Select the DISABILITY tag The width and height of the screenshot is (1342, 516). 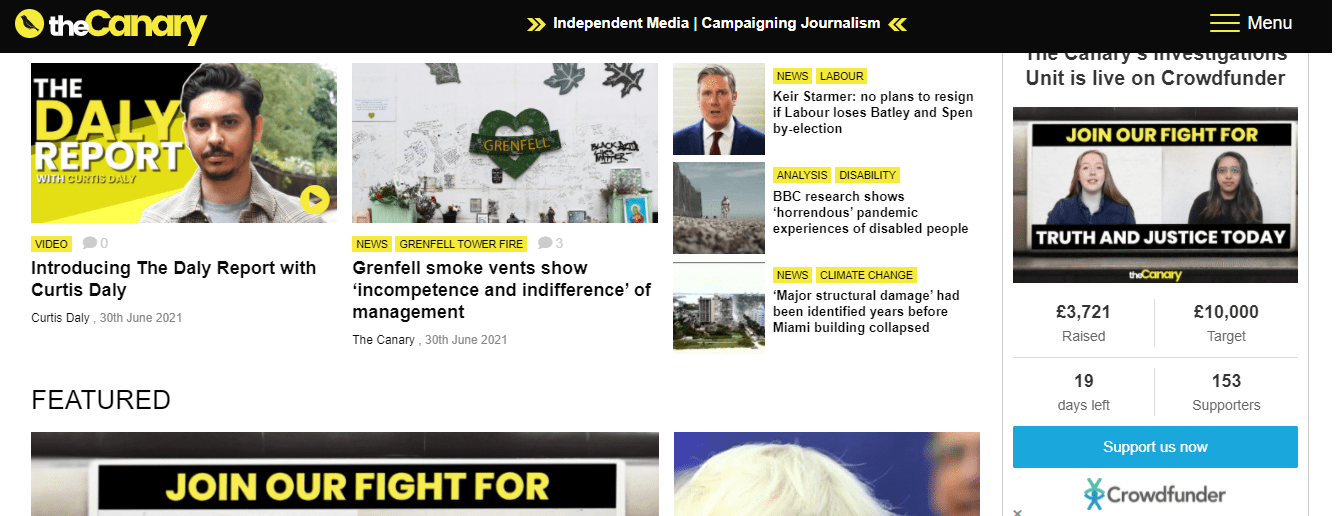867,175
